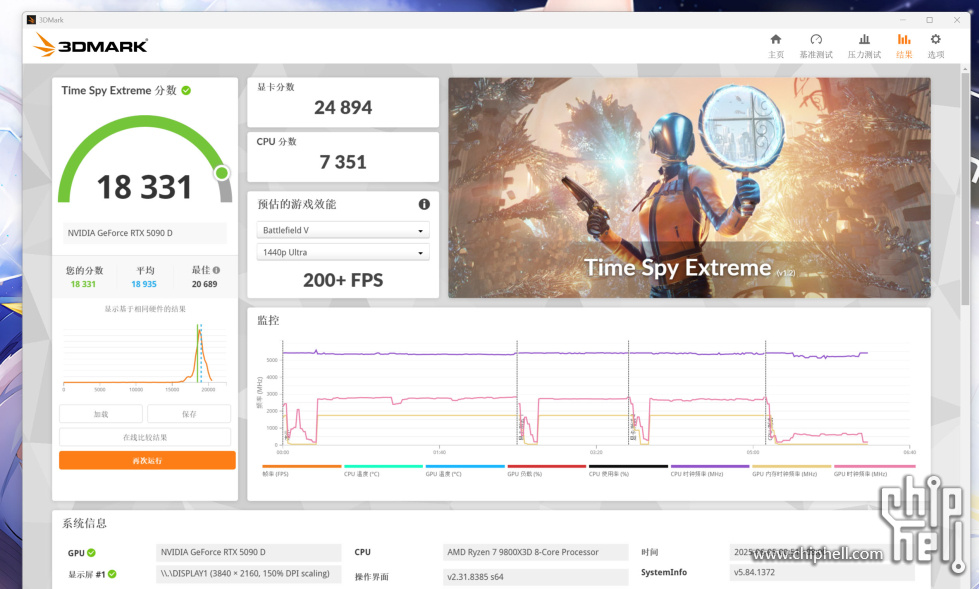
Task: Click the info icon beside 最佳
Action: (216, 270)
